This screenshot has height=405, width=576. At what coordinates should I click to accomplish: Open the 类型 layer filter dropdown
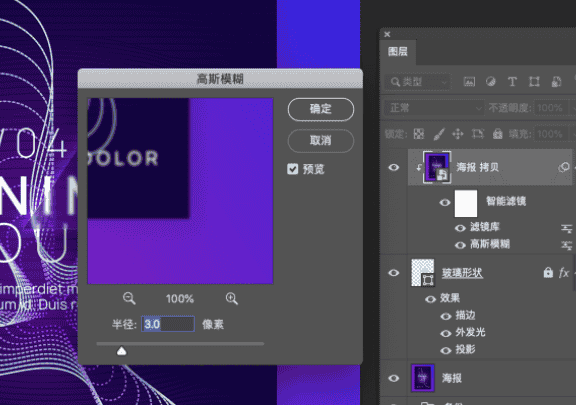click(418, 82)
